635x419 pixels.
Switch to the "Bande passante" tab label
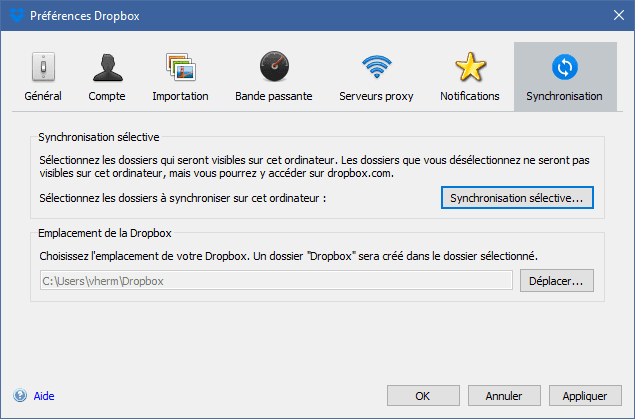[x=273, y=96]
